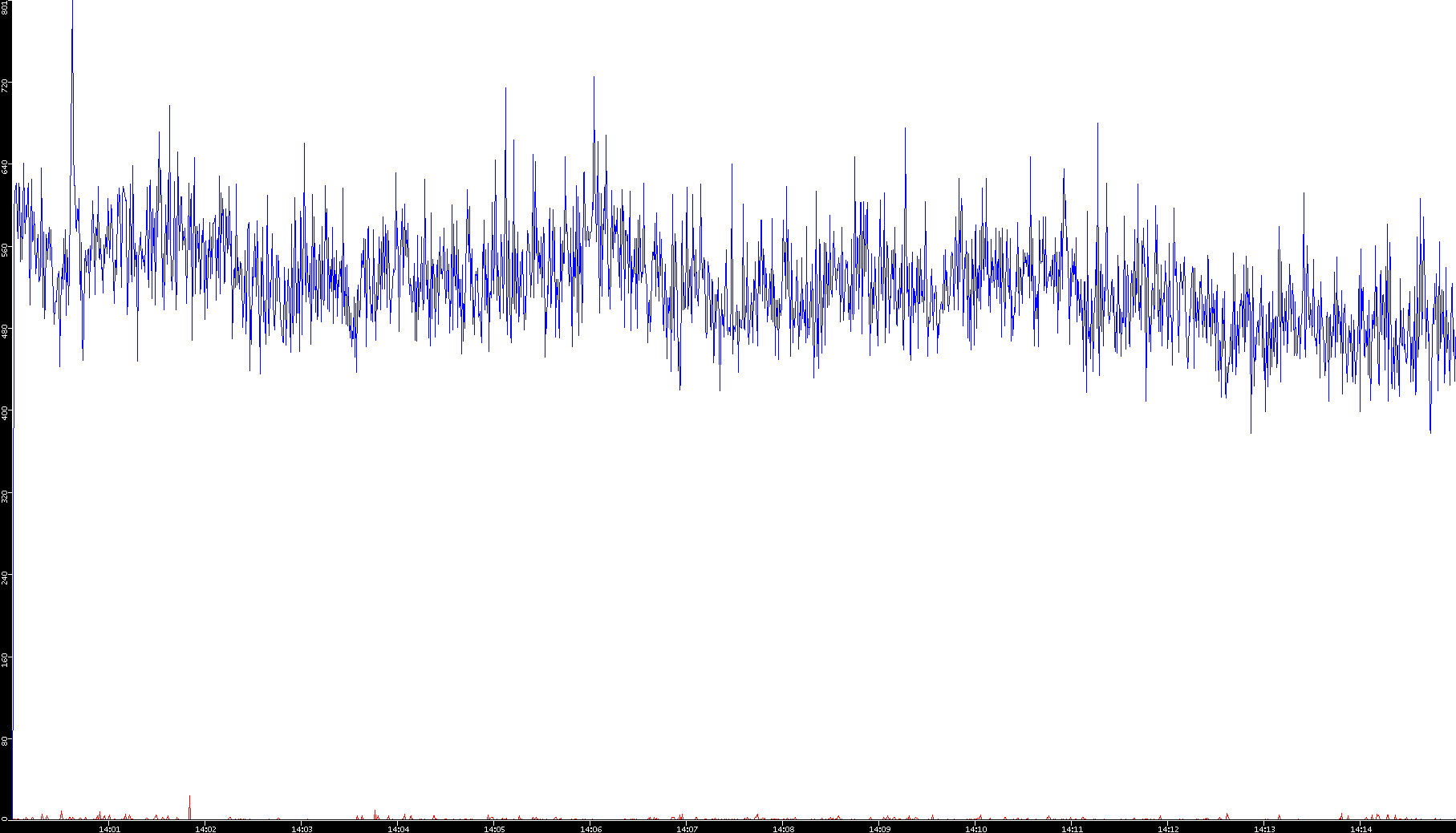Image resolution: width=1456 pixels, height=833 pixels.
Task: Pick the 14:04 time axis label
Action: click(398, 828)
